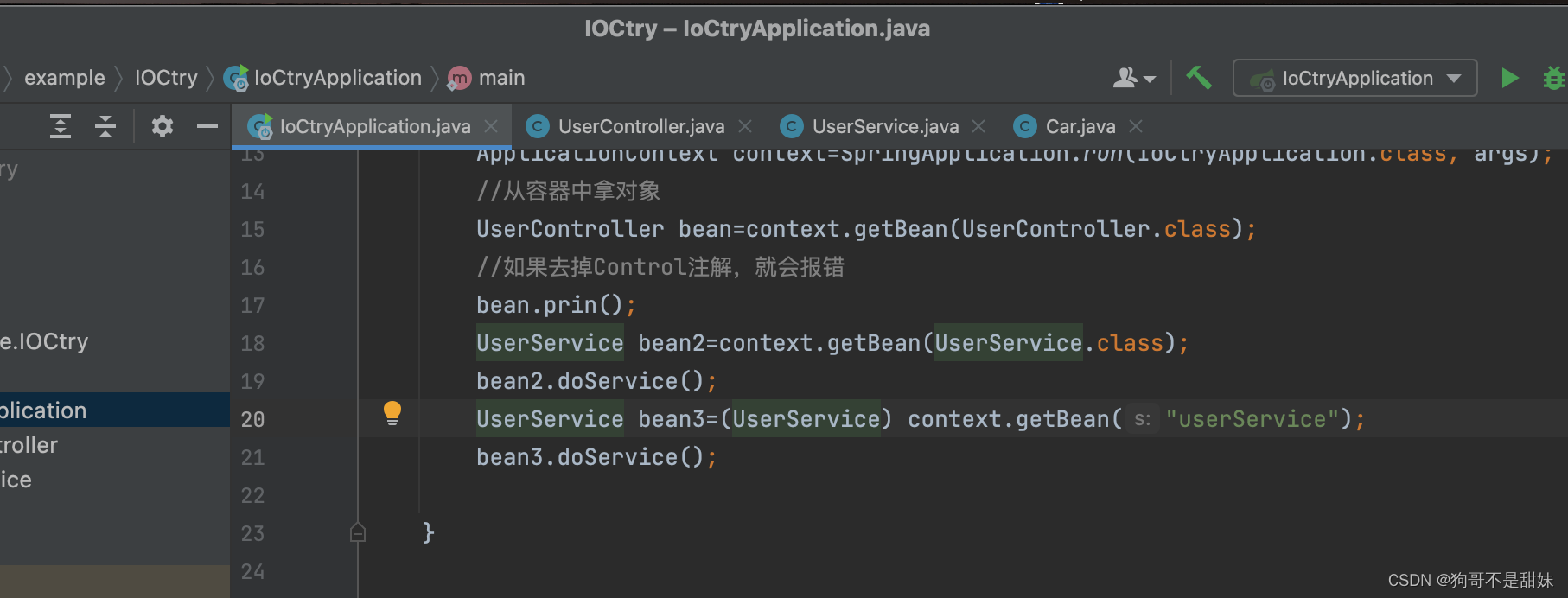Close the UserService.java tab

(x=978, y=126)
